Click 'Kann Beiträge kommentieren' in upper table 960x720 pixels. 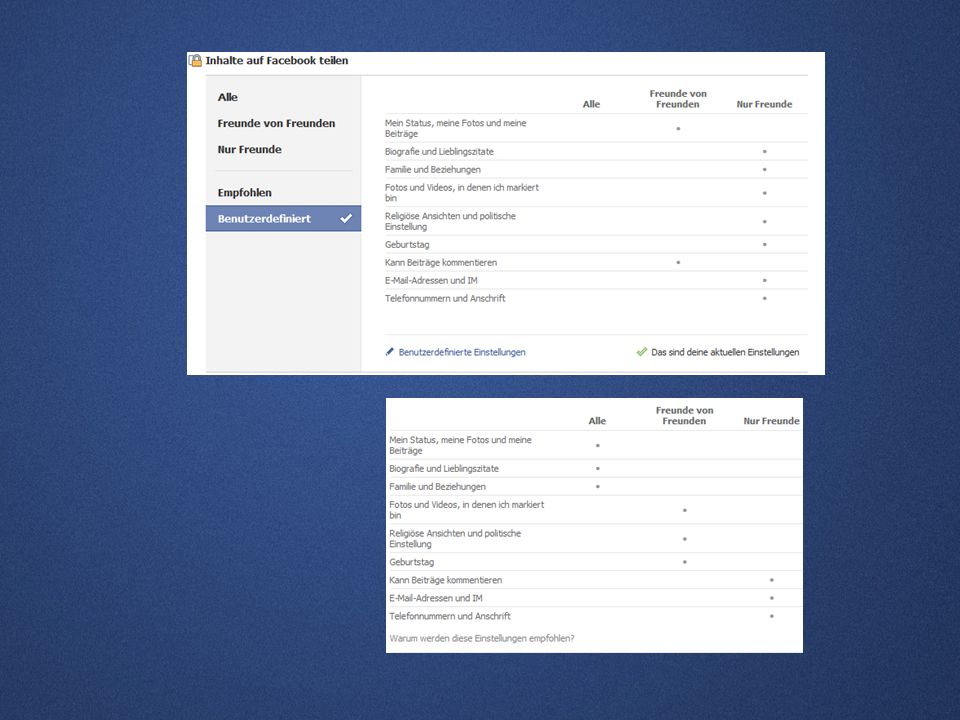[x=441, y=262]
